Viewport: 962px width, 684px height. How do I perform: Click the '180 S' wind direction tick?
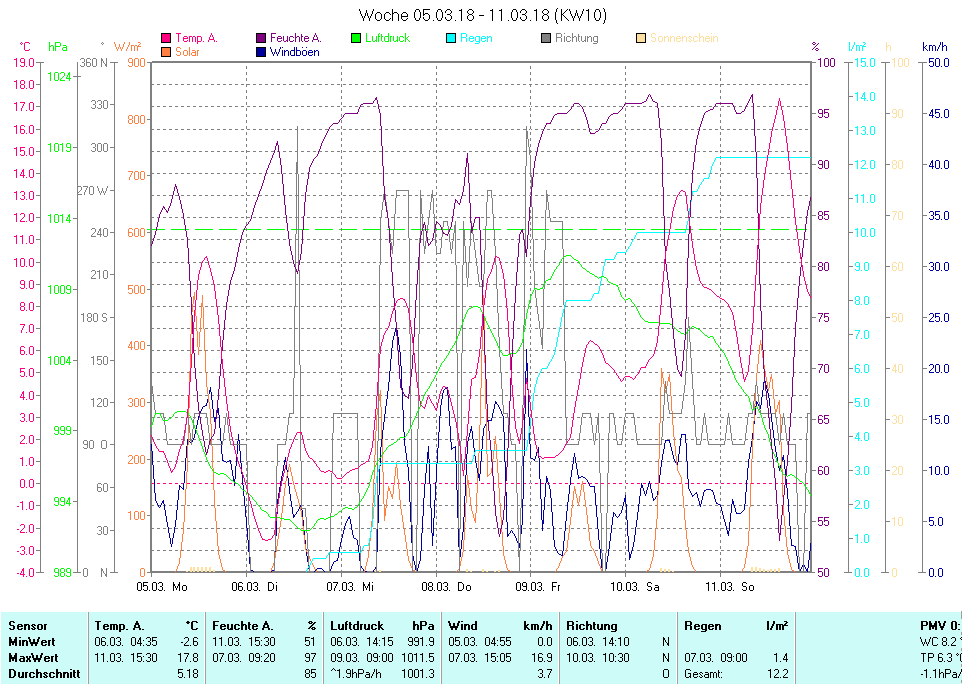94,318
